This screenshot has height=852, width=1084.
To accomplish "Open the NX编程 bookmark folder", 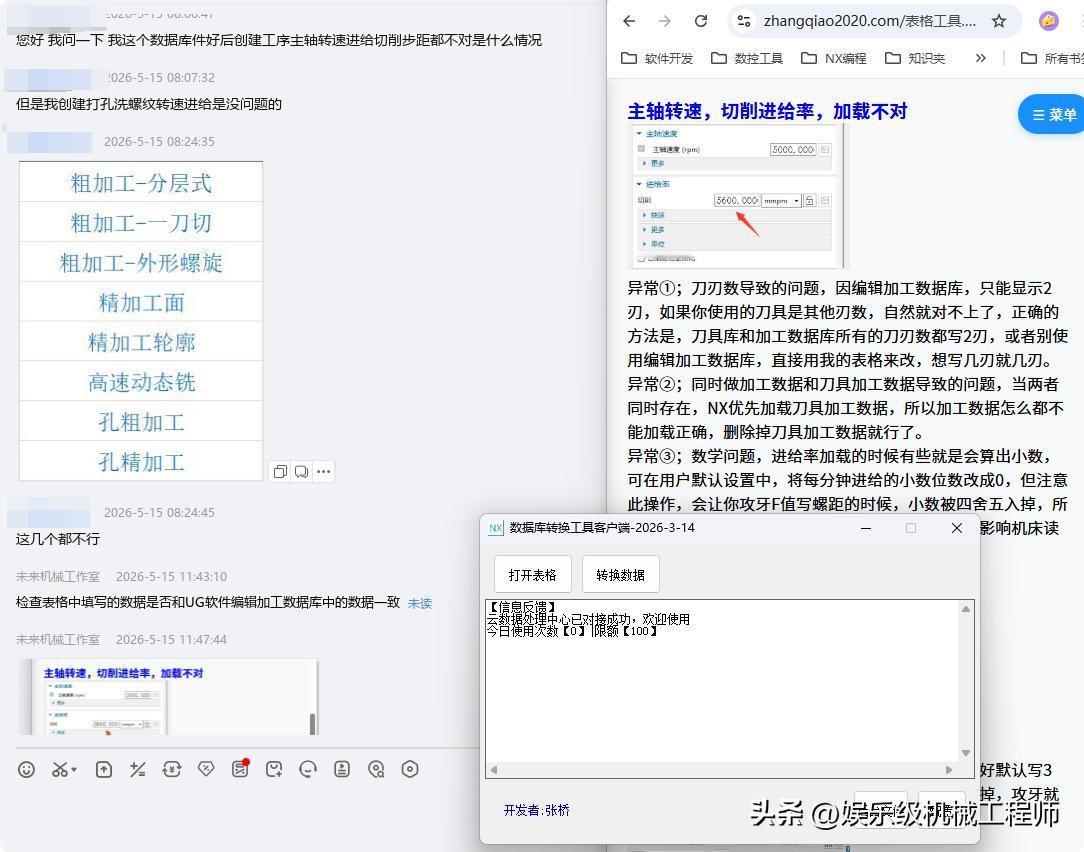I will (833, 58).
